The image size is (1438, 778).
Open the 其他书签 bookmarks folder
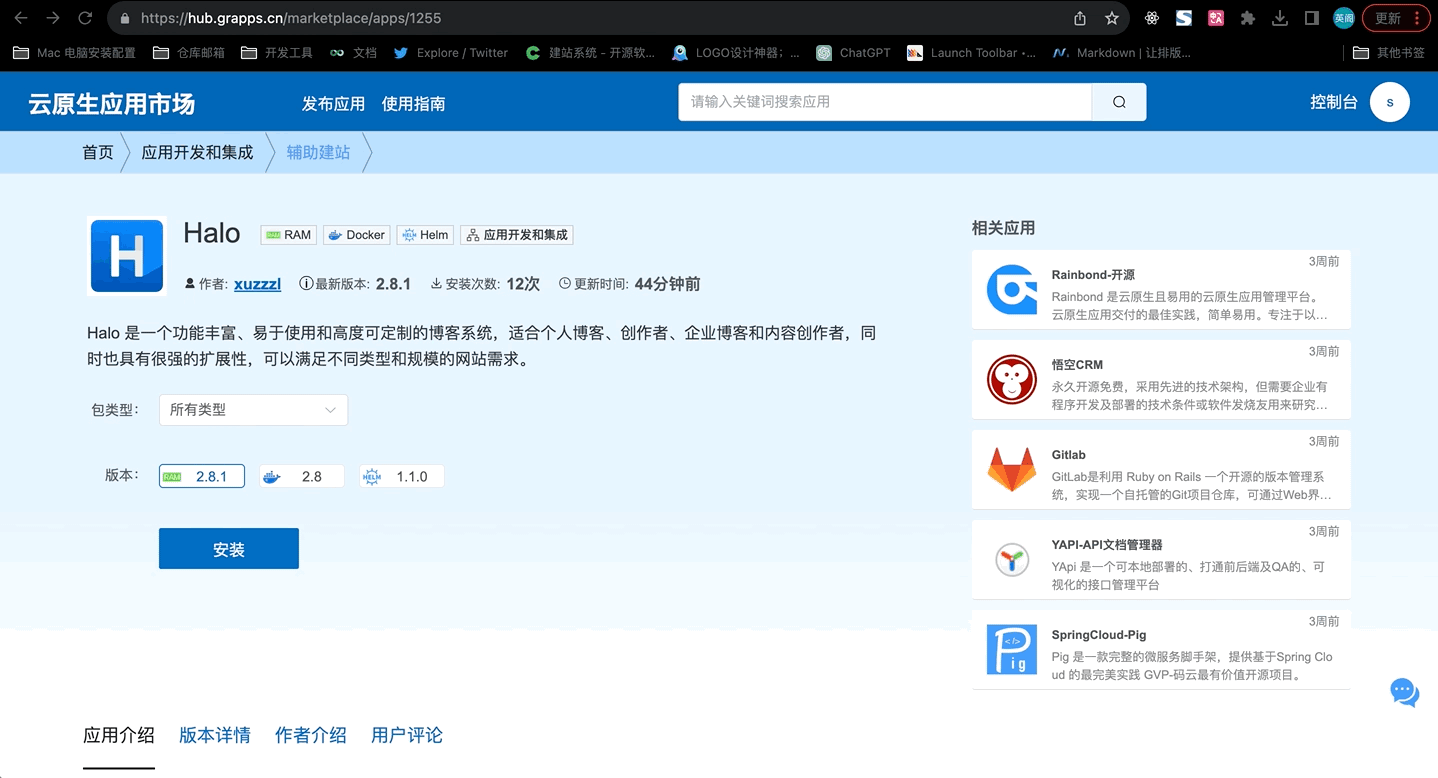pyautogui.click(x=1389, y=53)
